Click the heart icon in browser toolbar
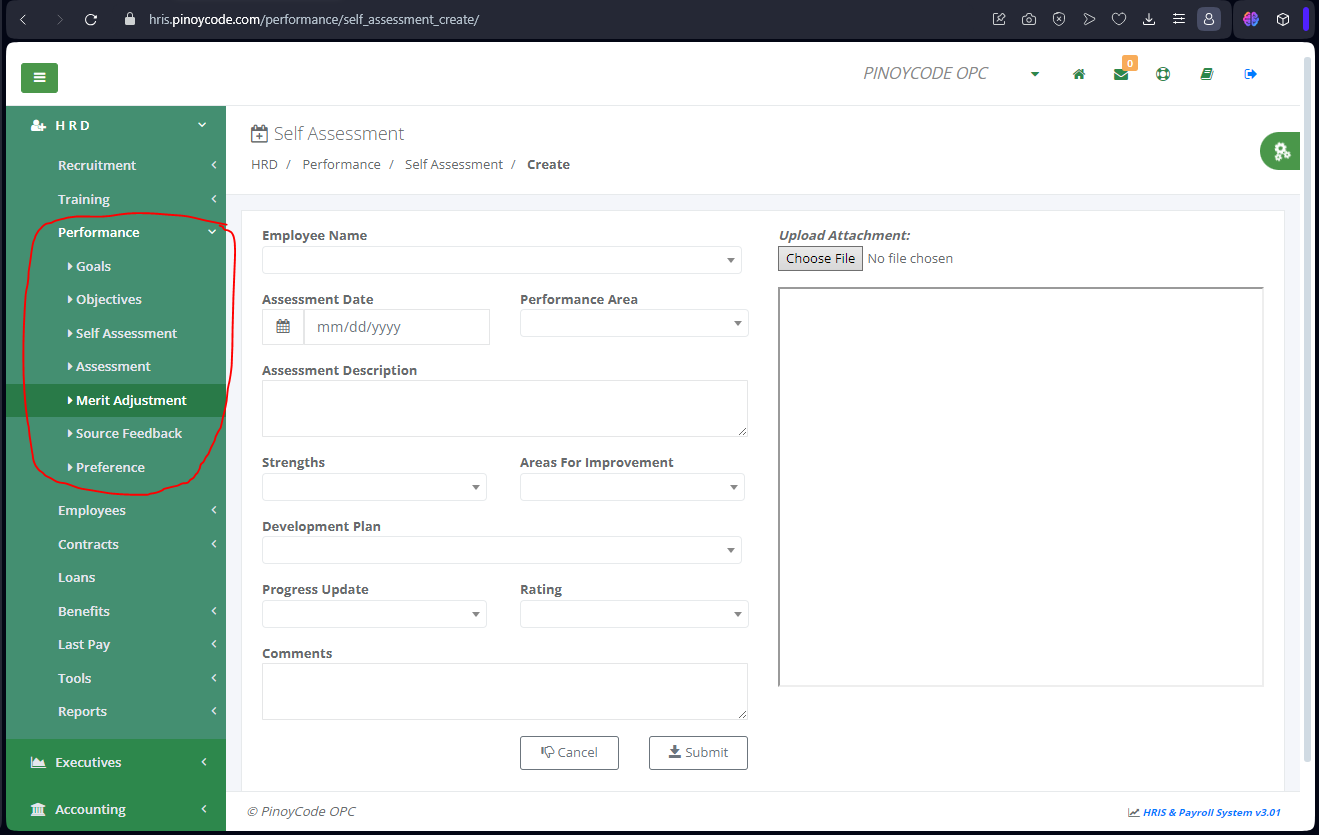Screen dimensions: 1319x835 point(1119,19)
